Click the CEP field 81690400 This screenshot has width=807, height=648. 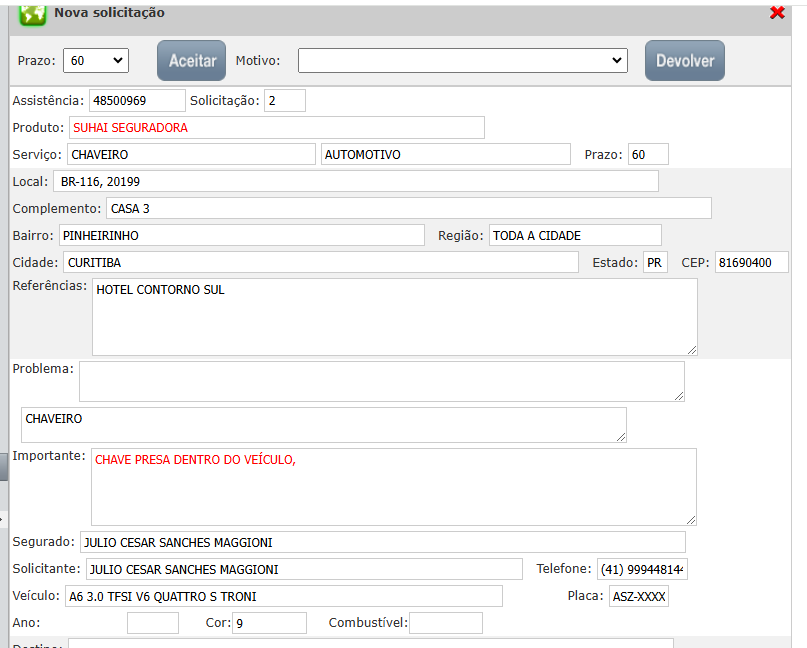tap(751, 262)
